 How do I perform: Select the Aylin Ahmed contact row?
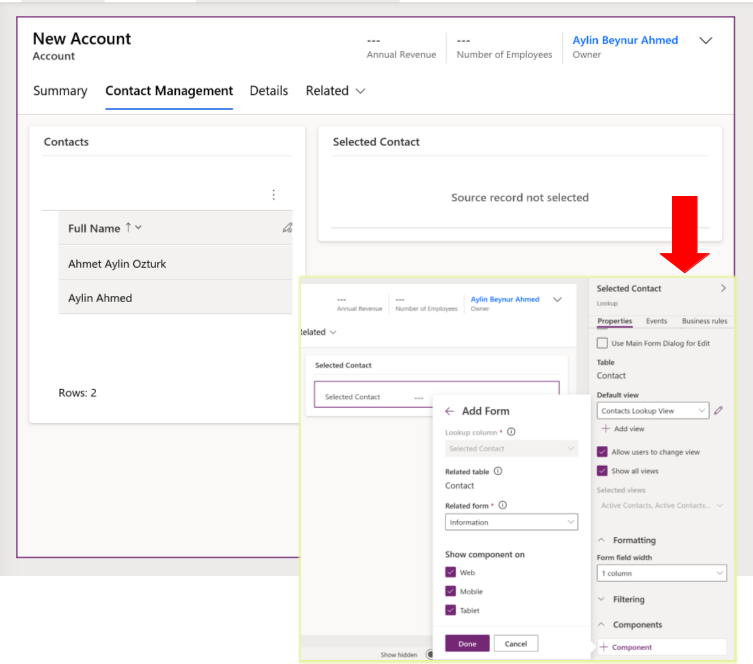[175, 298]
